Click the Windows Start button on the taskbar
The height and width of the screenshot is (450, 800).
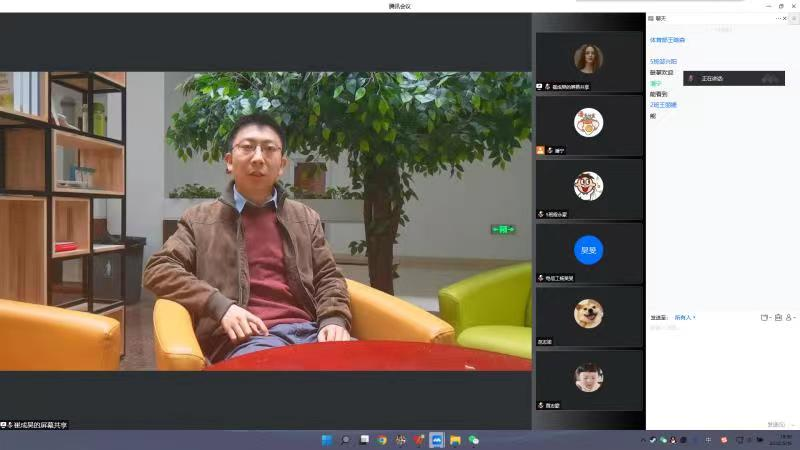click(x=326, y=440)
